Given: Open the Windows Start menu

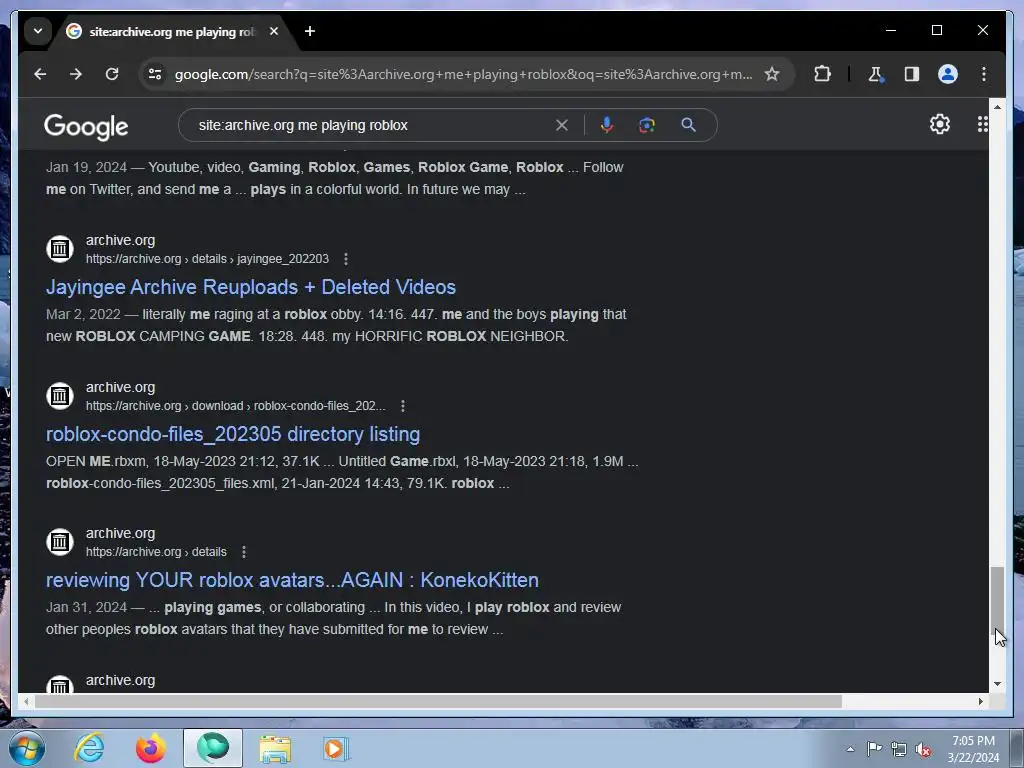Looking at the screenshot, I should pyautogui.click(x=27, y=748).
